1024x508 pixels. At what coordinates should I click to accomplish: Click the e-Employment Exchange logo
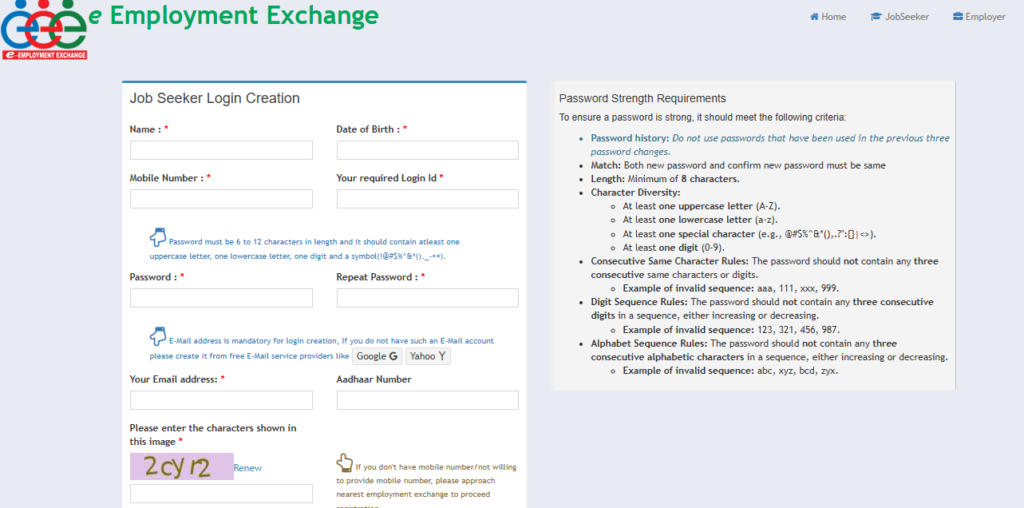[44, 30]
